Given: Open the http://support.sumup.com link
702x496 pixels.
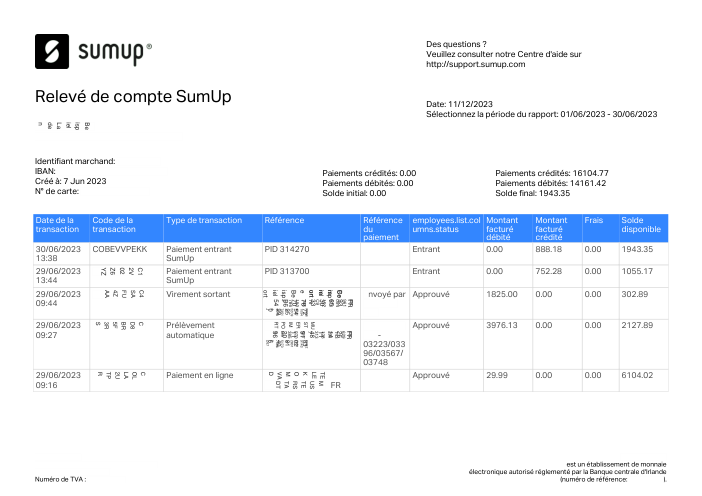Looking at the screenshot, I should tap(475, 64).
